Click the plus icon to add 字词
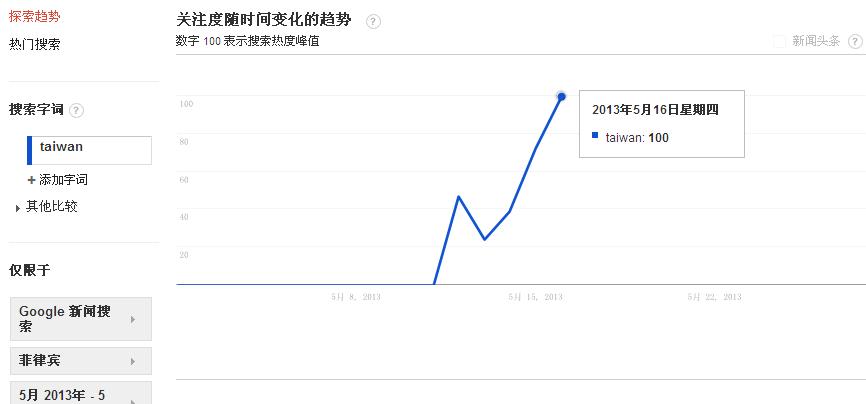This screenshot has height=404, width=866. [31, 180]
